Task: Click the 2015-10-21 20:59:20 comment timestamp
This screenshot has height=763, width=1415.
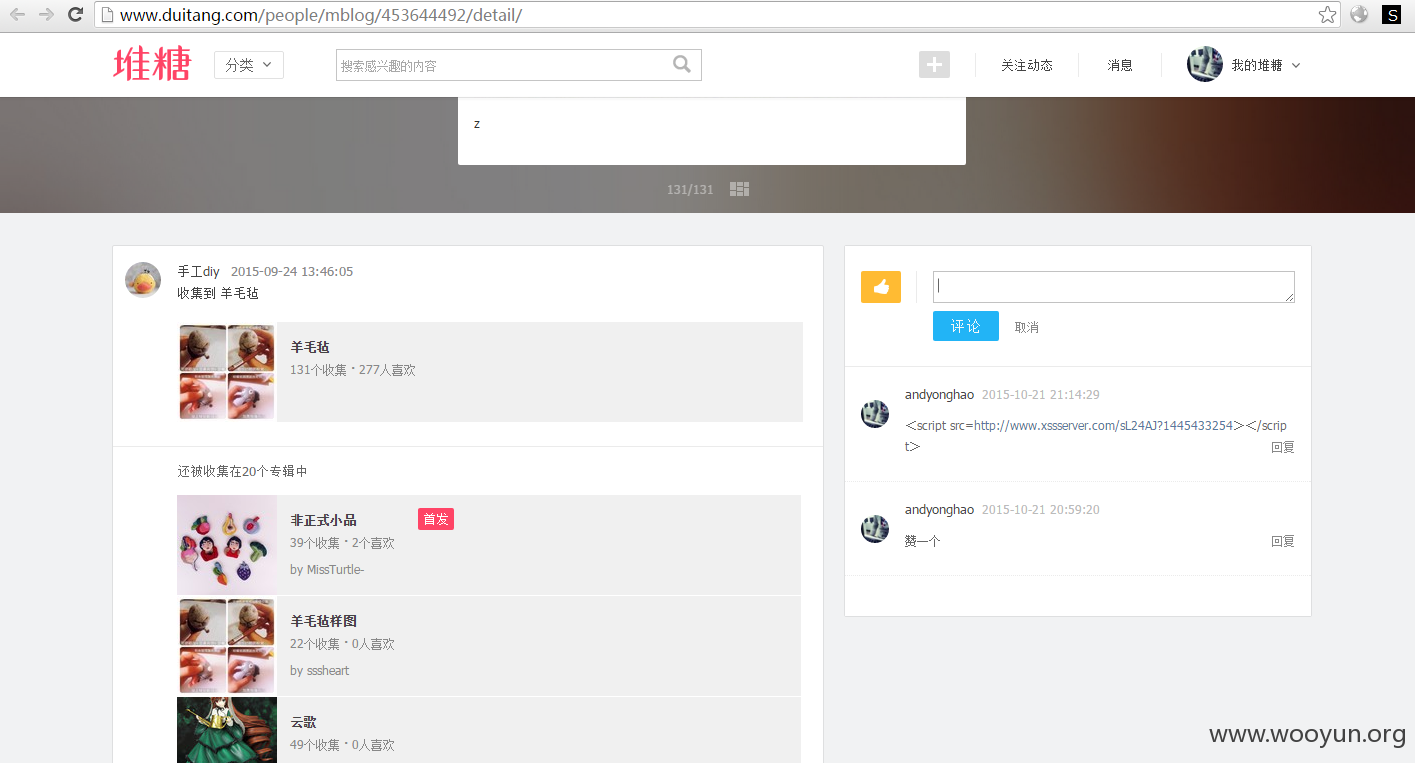Action: (1041, 510)
